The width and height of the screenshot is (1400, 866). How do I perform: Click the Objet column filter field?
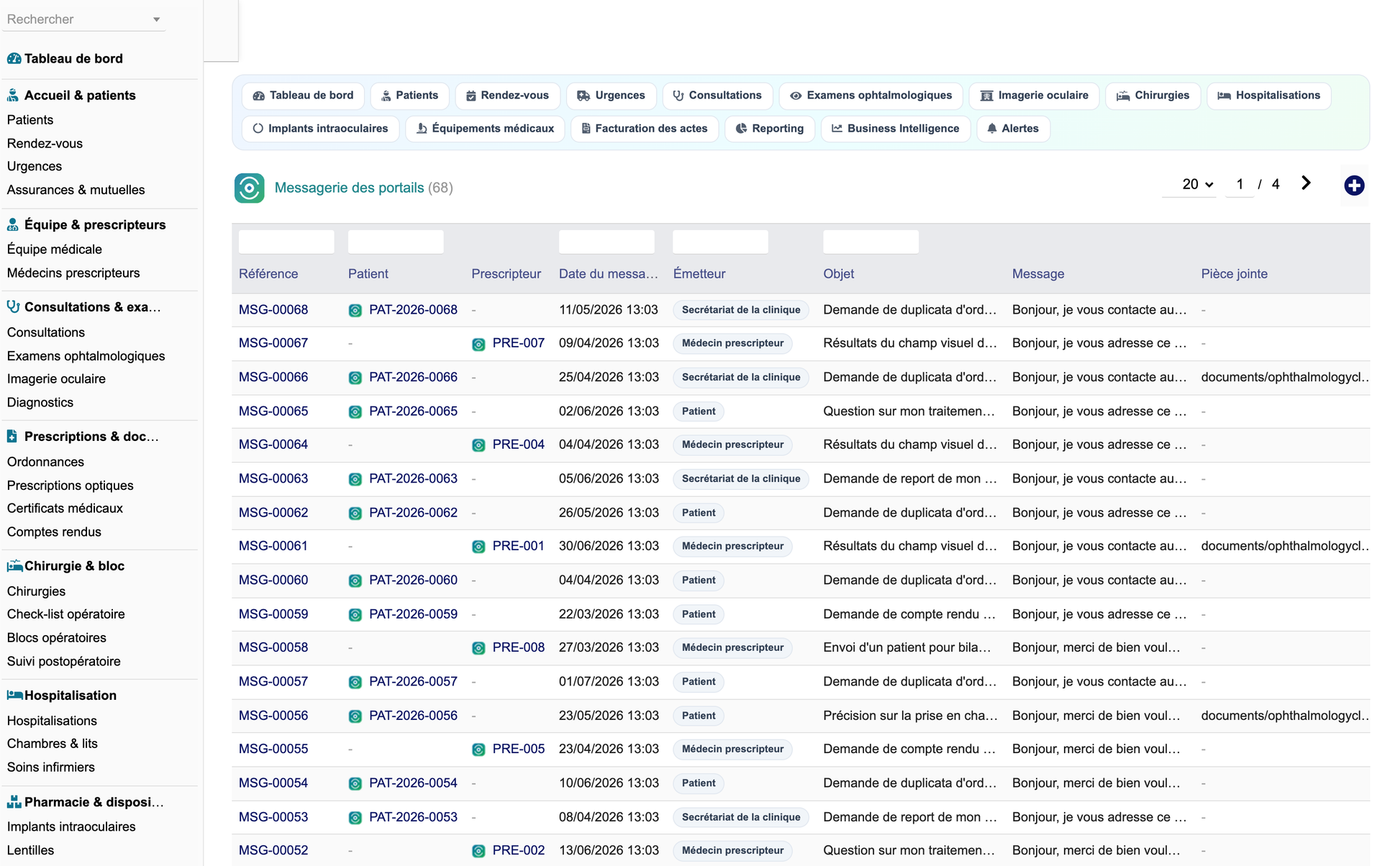click(871, 242)
